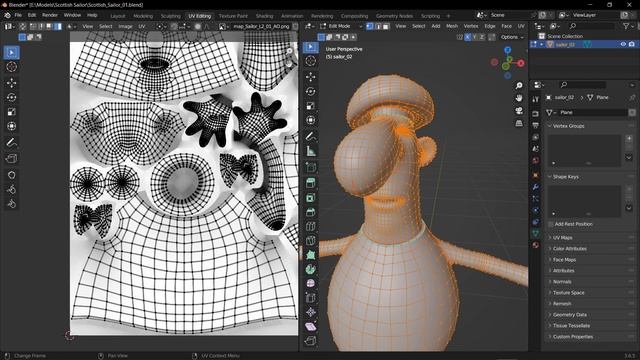Viewport: 640px width, 360px height.
Task: Switch to edge select mode in the 3D viewport
Action: coord(378,26)
